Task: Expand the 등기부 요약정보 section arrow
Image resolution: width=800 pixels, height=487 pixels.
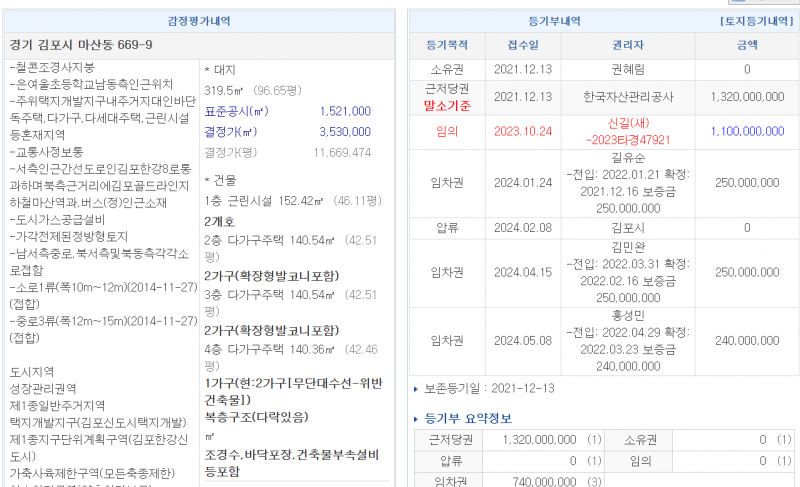Action: pyautogui.click(x=416, y=418)
